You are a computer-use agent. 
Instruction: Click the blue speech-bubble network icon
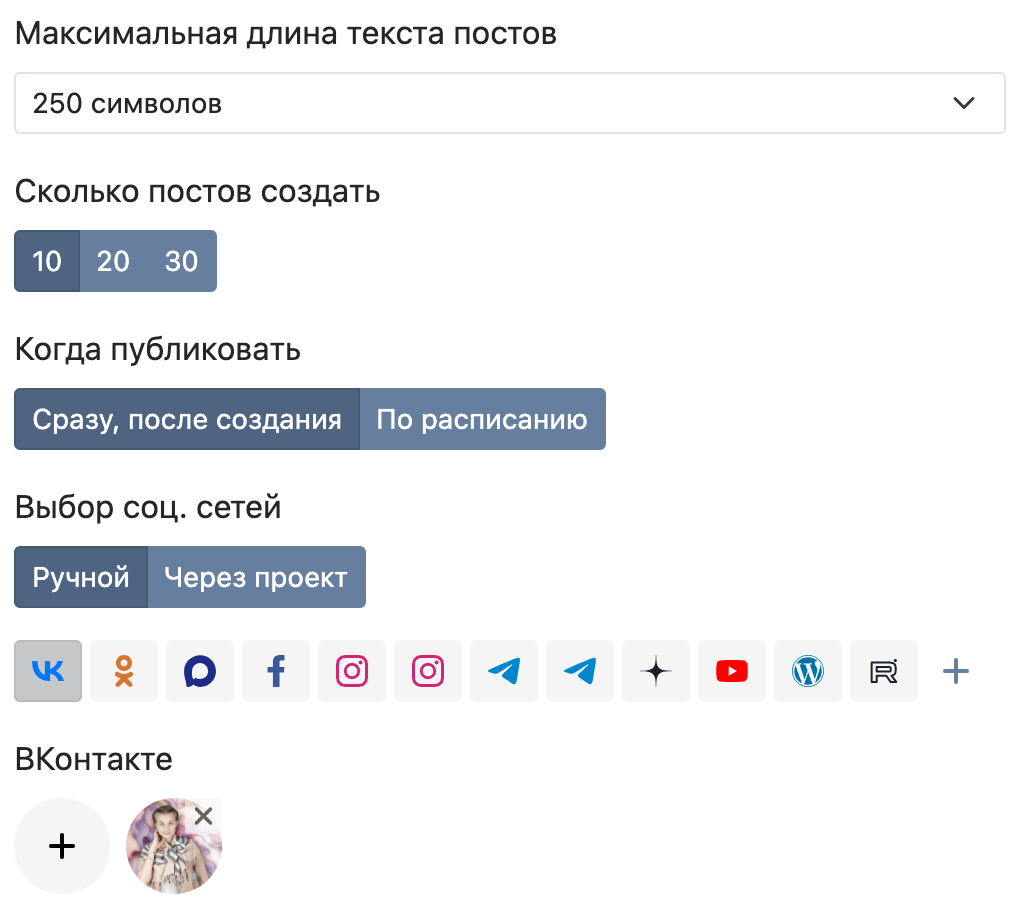click(x=200, y=671)
